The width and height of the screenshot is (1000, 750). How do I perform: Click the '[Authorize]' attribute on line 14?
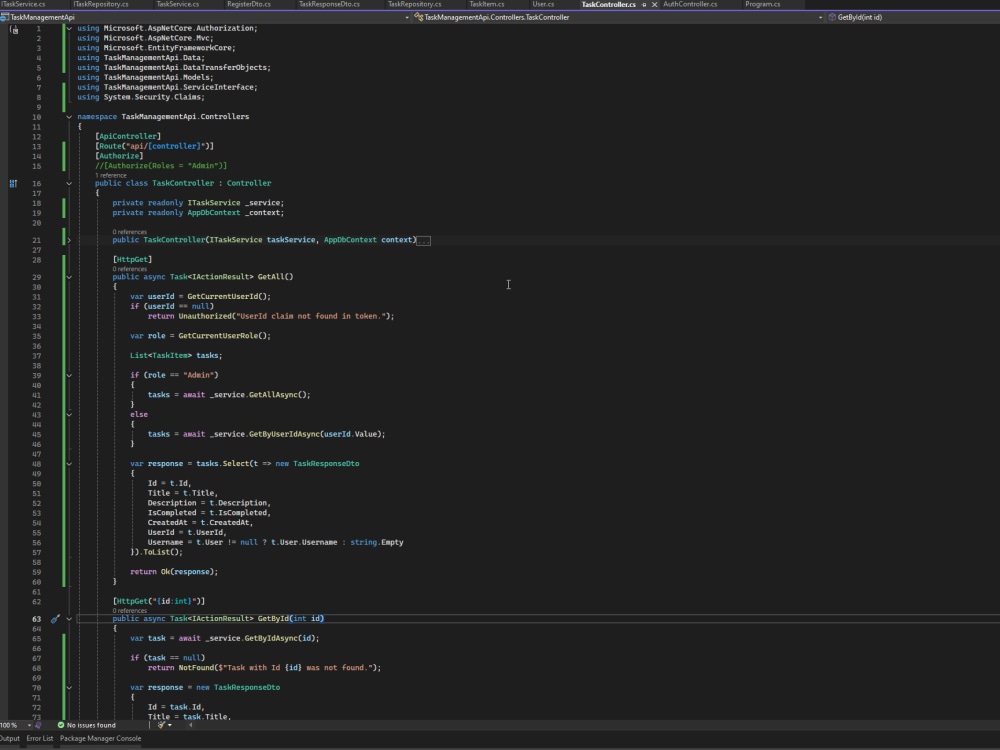pyautogui.click(x=119, y=156)
